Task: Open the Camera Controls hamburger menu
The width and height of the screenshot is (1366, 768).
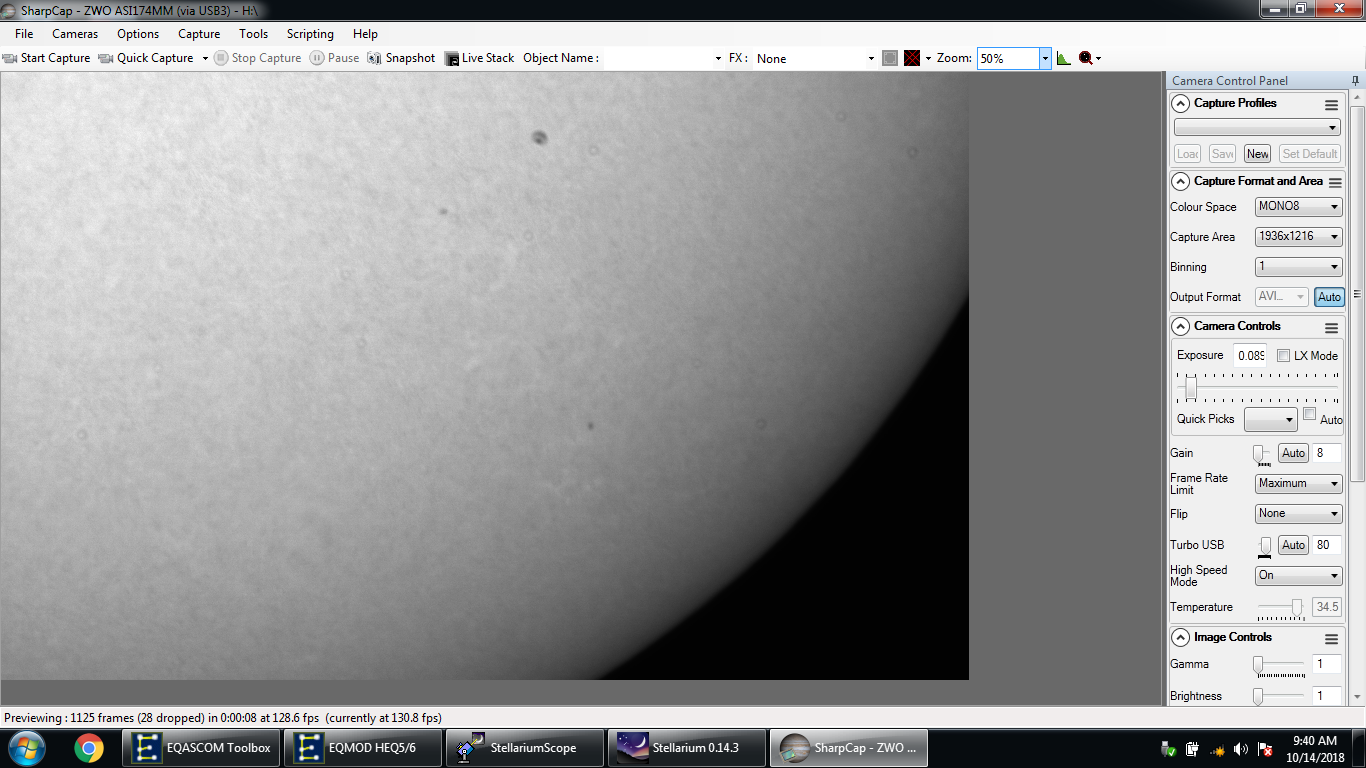Action: [x=1331, y=328]
